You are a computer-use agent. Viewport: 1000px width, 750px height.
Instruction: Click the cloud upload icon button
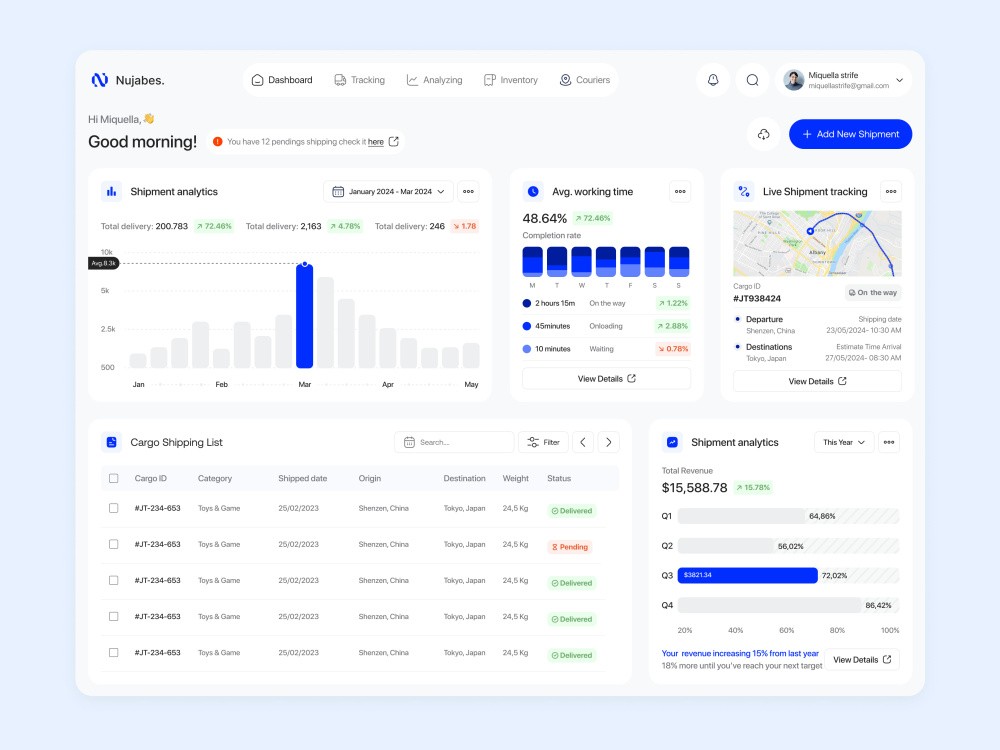tap(763, 134)
